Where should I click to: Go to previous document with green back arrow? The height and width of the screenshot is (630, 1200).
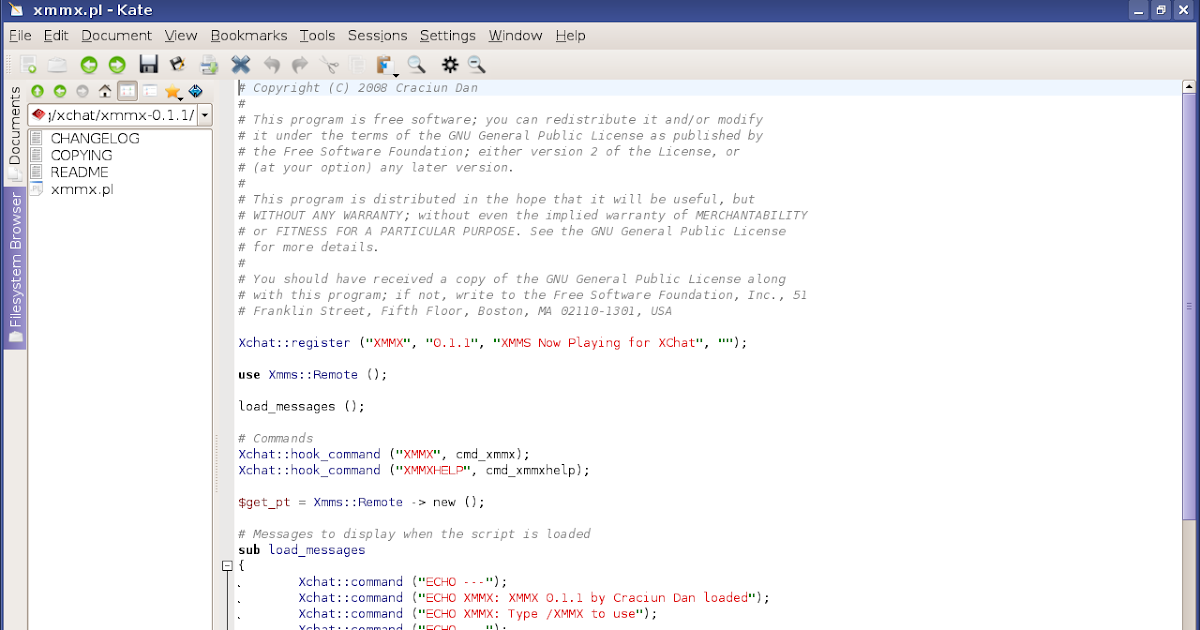[89, 65]
